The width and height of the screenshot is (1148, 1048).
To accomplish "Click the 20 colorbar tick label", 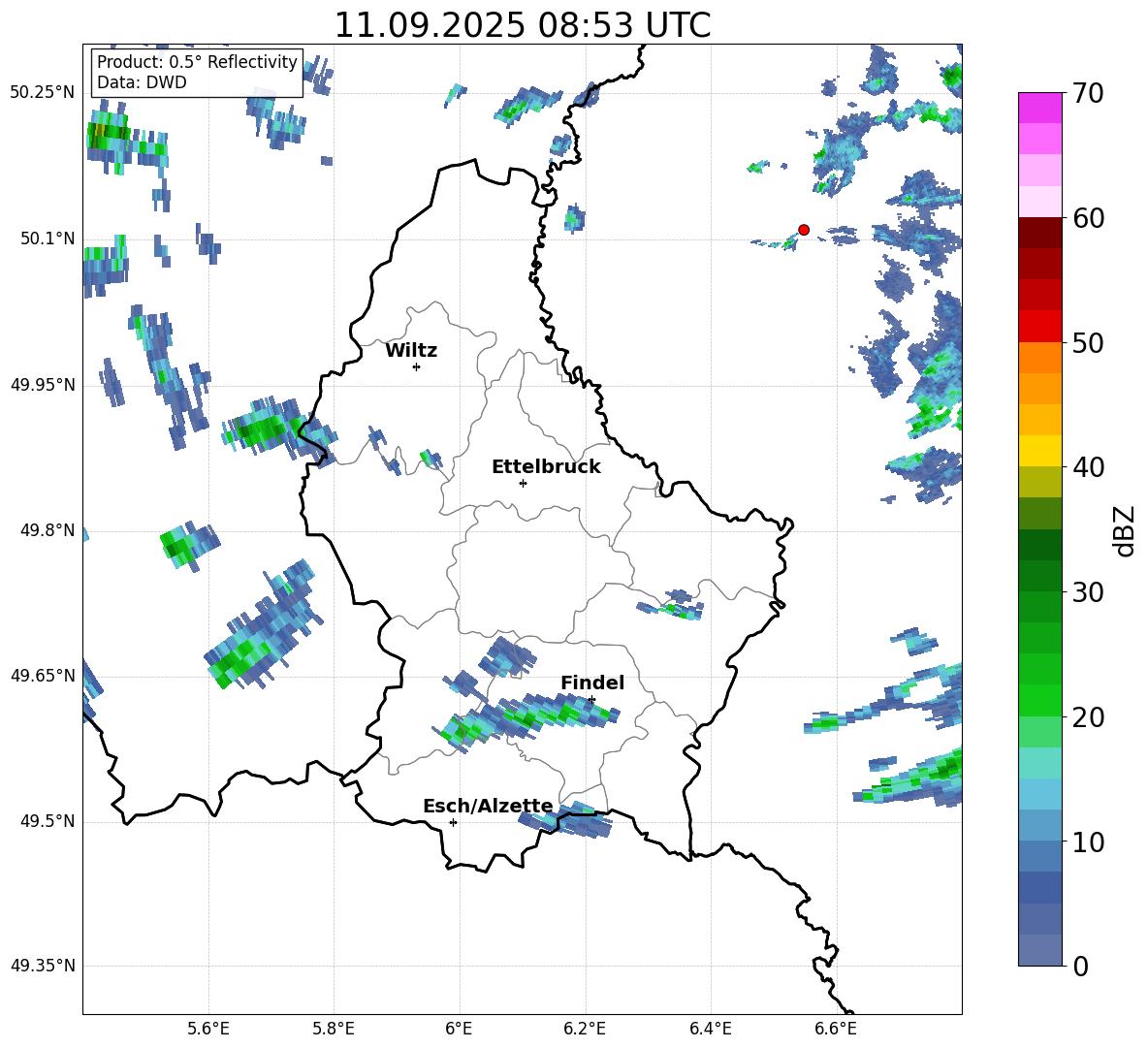I will pyautogui.click(x=1088, y=717).
